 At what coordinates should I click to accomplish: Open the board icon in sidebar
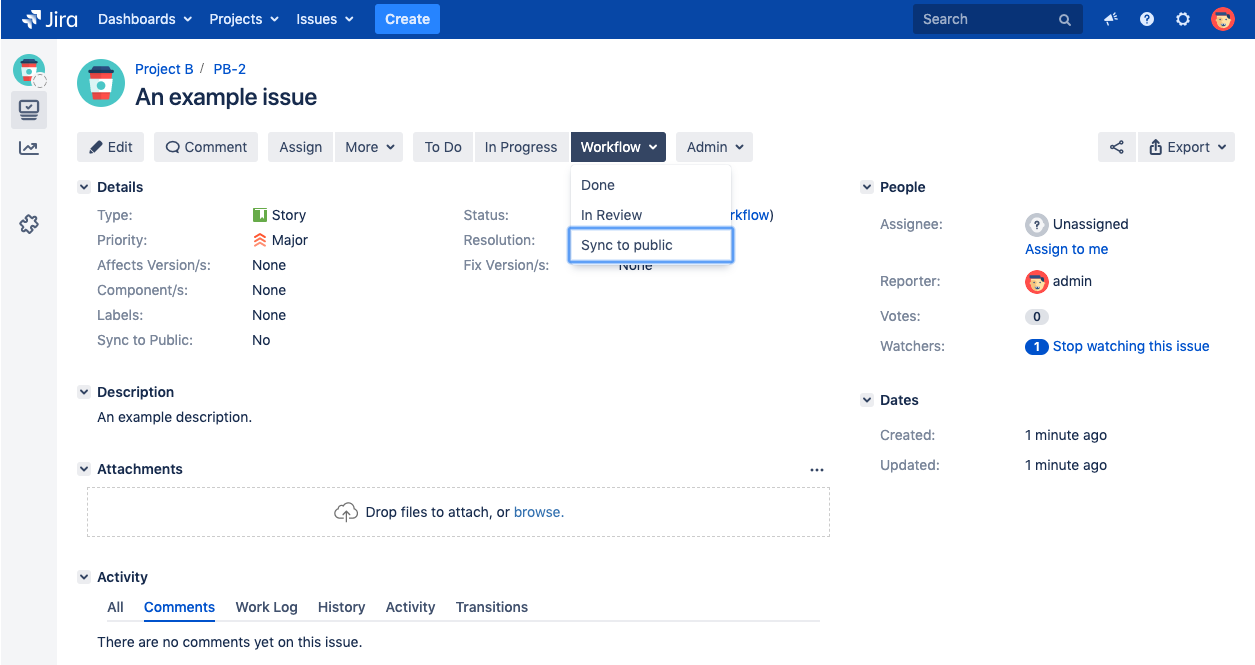(29, 109)
